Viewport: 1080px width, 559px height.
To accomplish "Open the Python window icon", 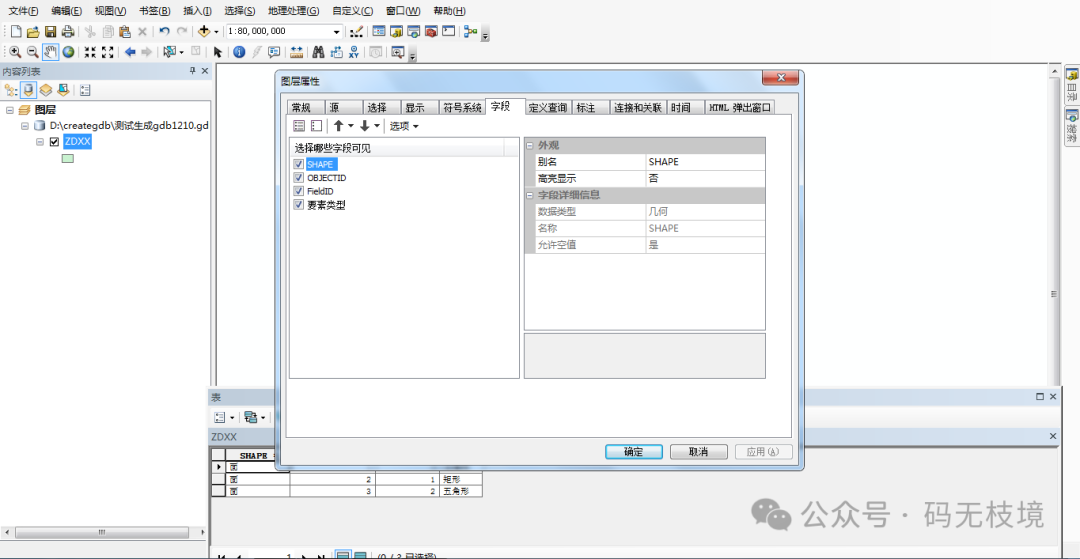I will click(448, 32).
